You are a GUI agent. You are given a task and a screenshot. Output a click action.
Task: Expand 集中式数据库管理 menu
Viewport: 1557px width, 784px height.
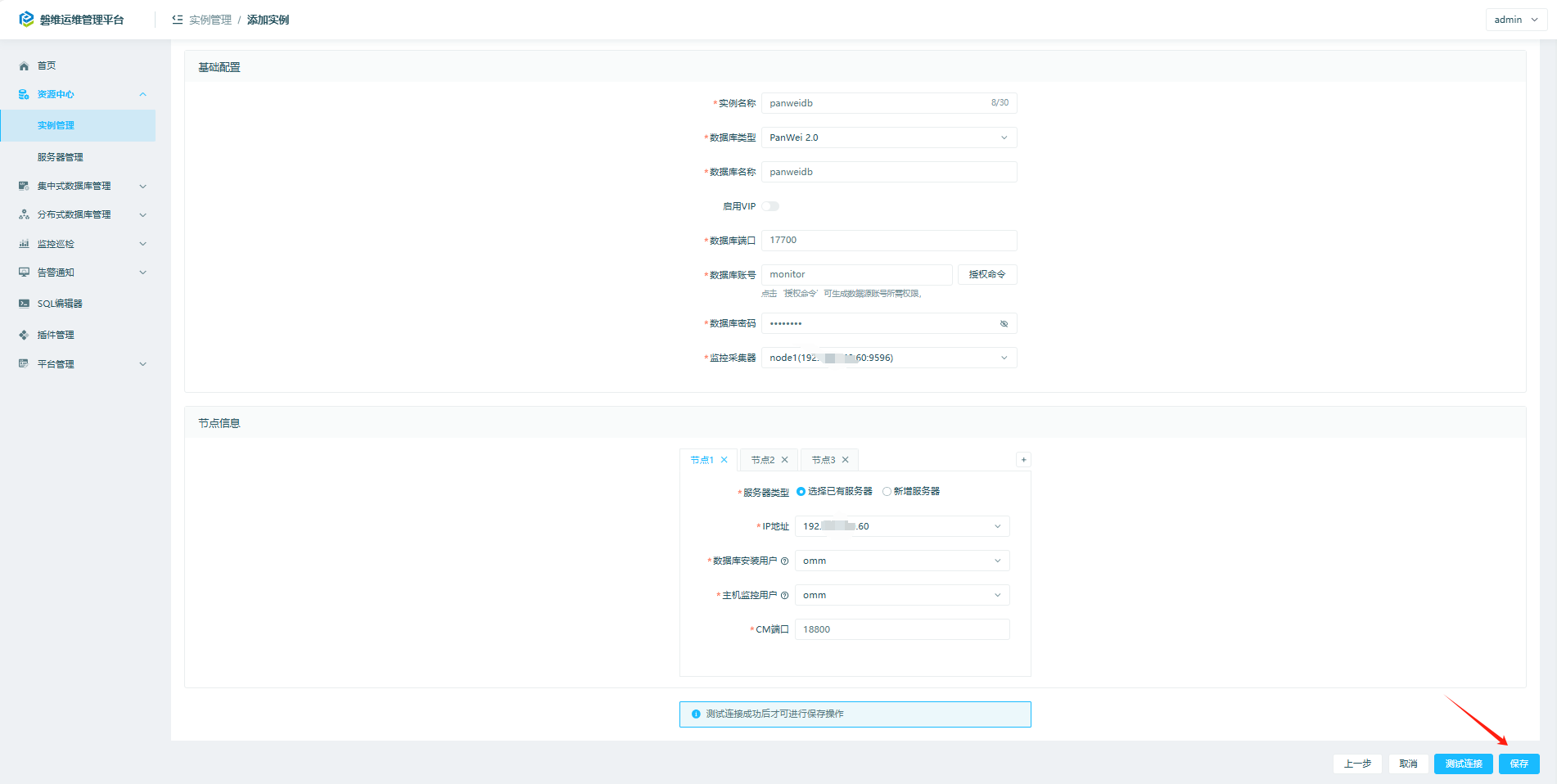(143, 187)
